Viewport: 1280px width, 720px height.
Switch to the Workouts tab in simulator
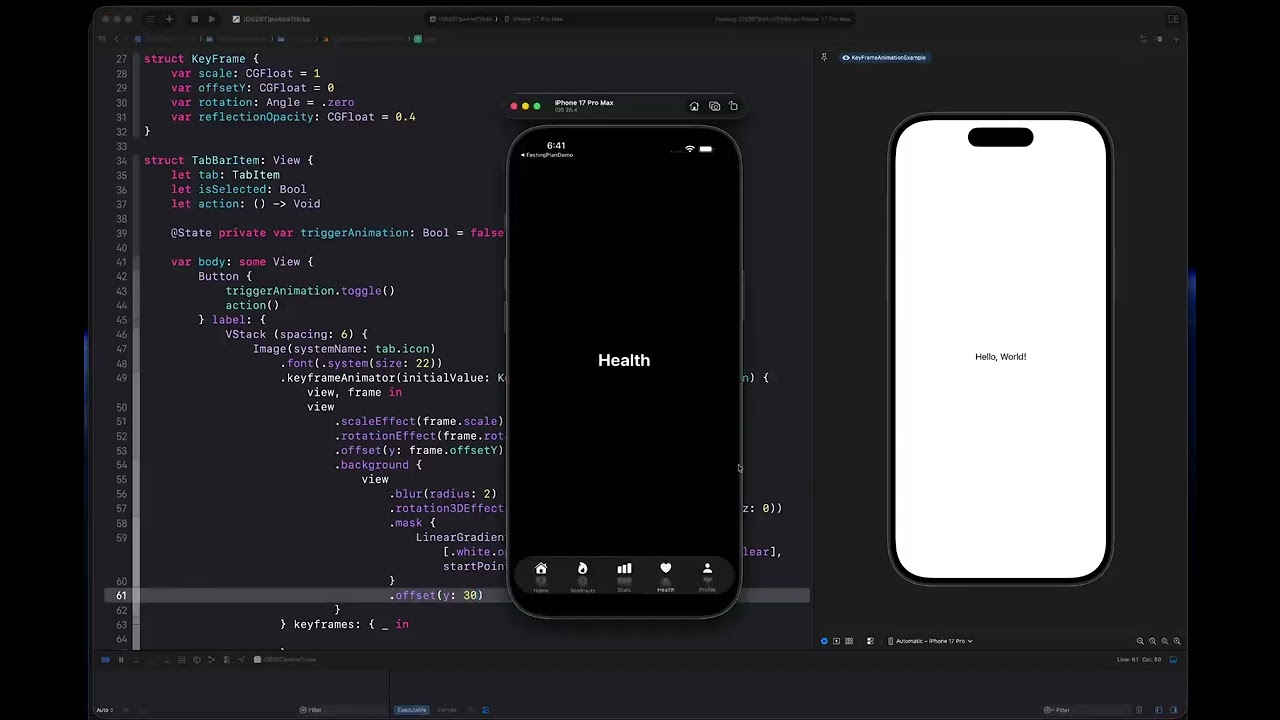click(x=582, y=576)
